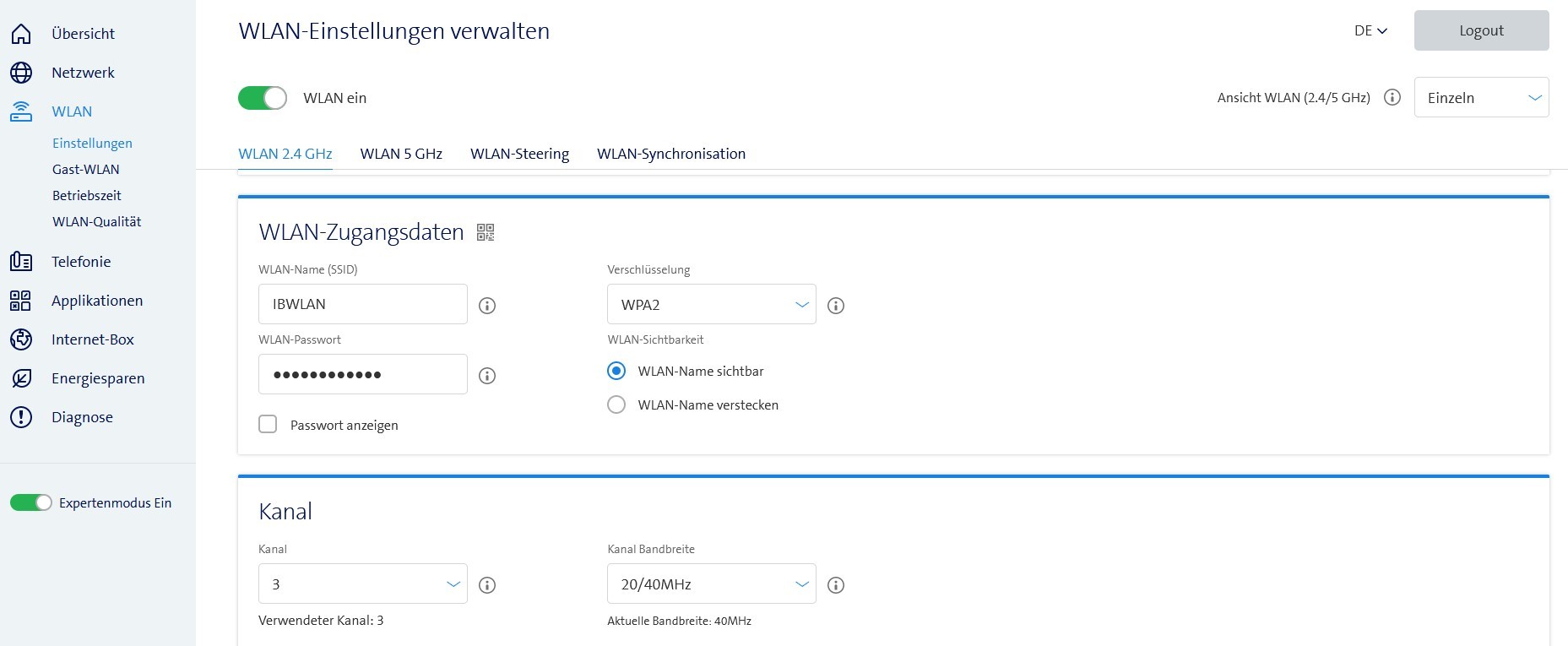Image resolution: width=1568 pixels, height=646 pixels.
Task: Click the info icon next to Kanal Bandbreite
Action: [836, 585]
